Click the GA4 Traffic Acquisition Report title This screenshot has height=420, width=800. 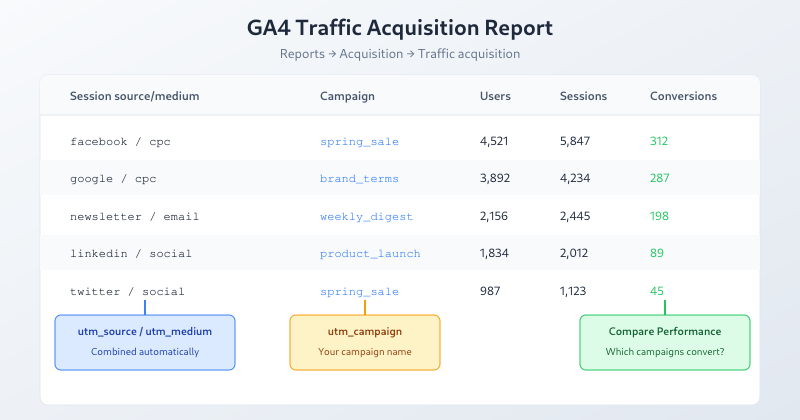[x=400, y=28]
